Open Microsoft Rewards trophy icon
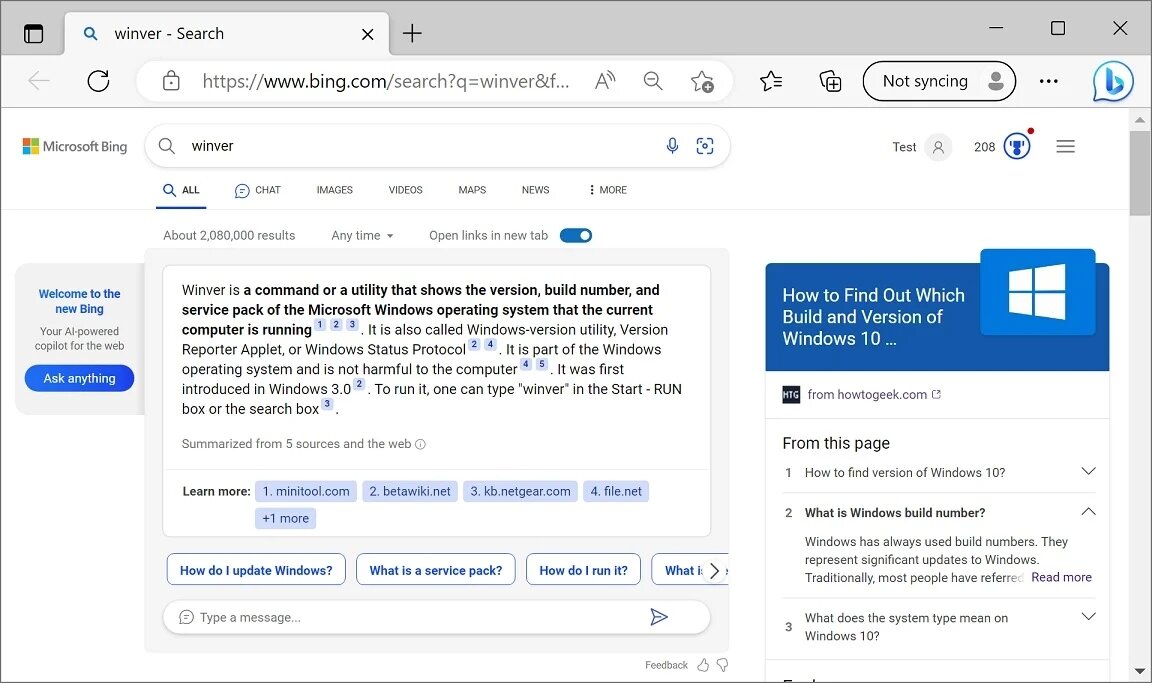The width and height of the screenshot is (1152, 683). 1018,146
